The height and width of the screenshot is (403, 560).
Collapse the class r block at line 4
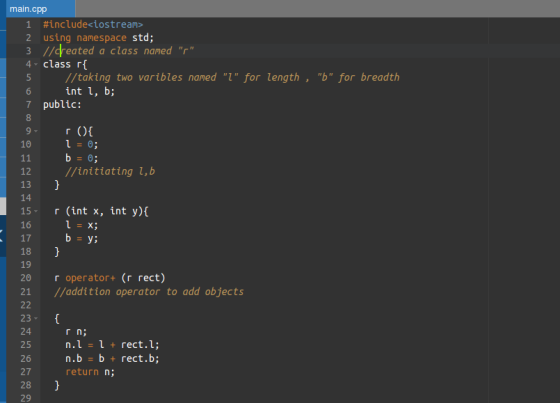36,64
